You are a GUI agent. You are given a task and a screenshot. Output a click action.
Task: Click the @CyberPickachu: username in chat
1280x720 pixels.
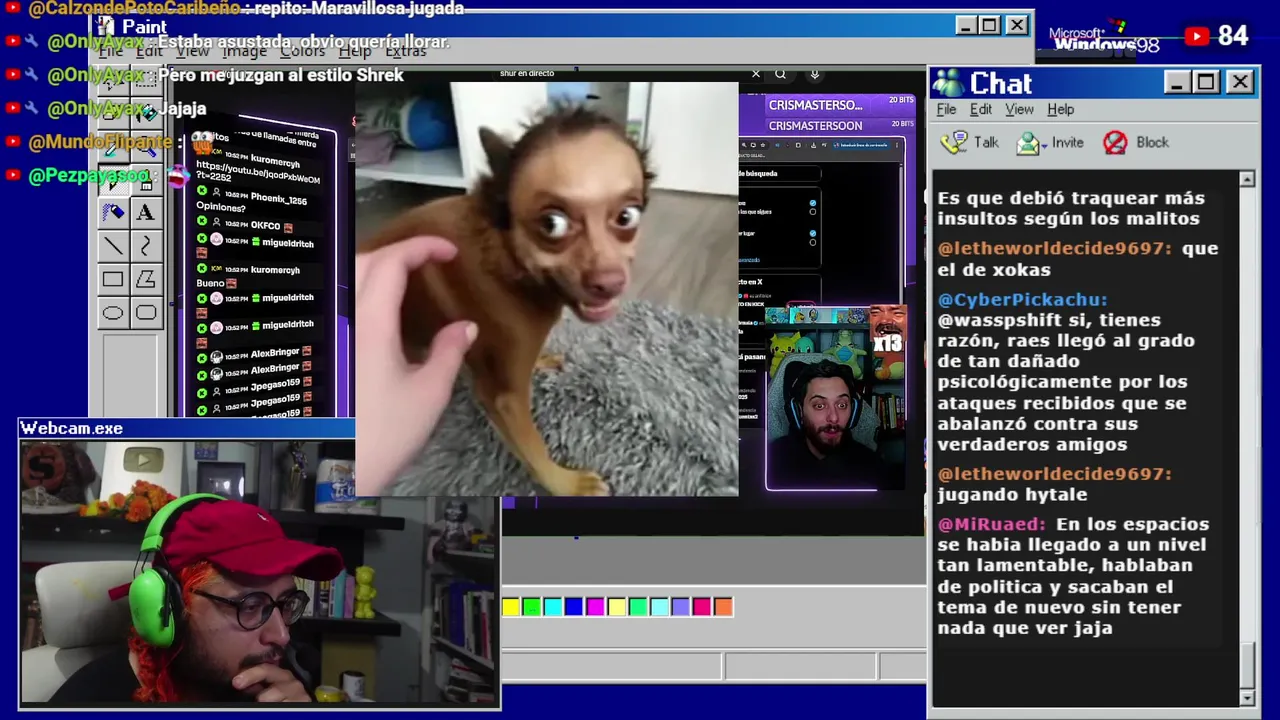tap(1022, 299)
